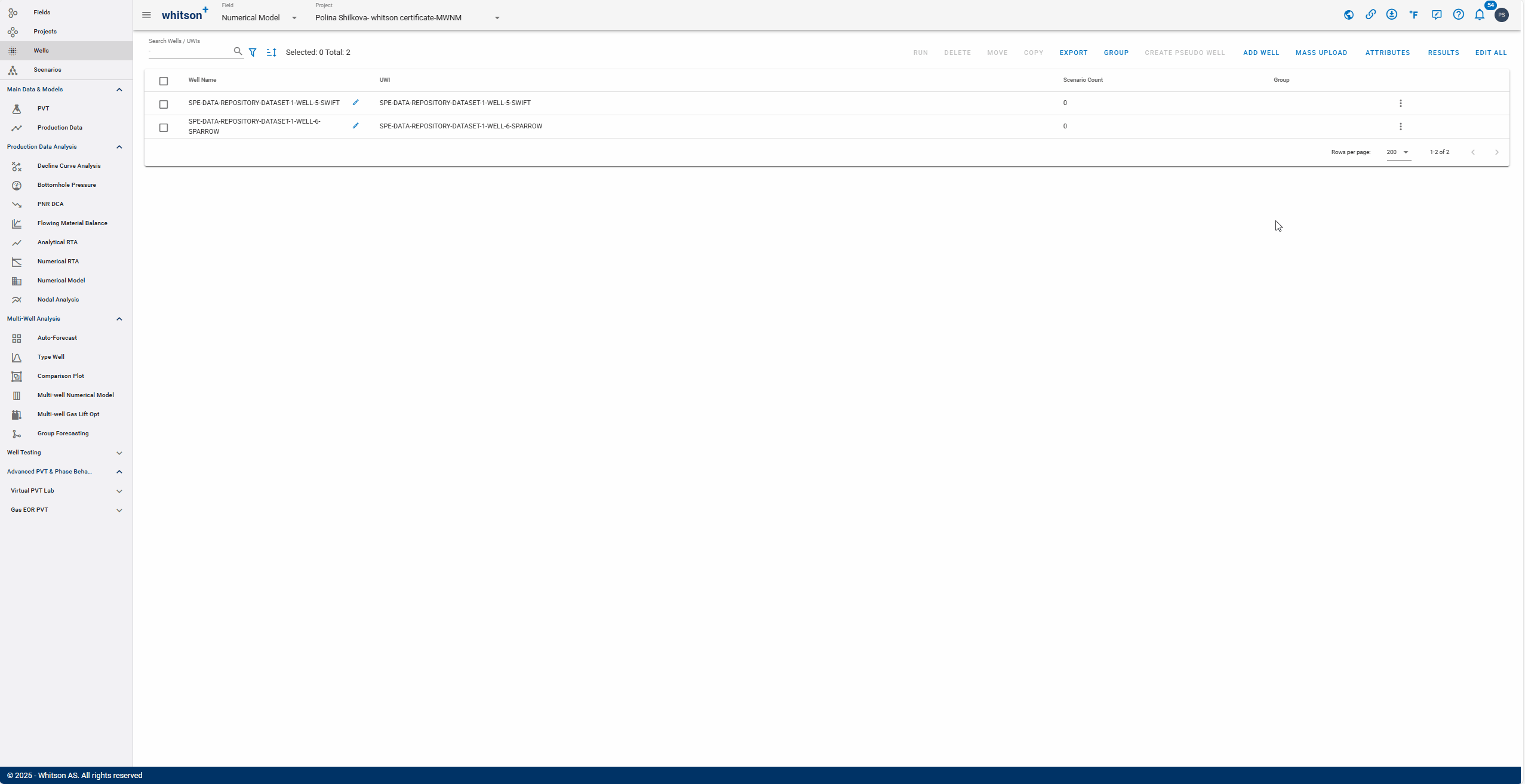The width and height of the screenshot is (1525, 784).
Task: Click the Multi-well Gas Lift Opt icon
Action: 17,414
